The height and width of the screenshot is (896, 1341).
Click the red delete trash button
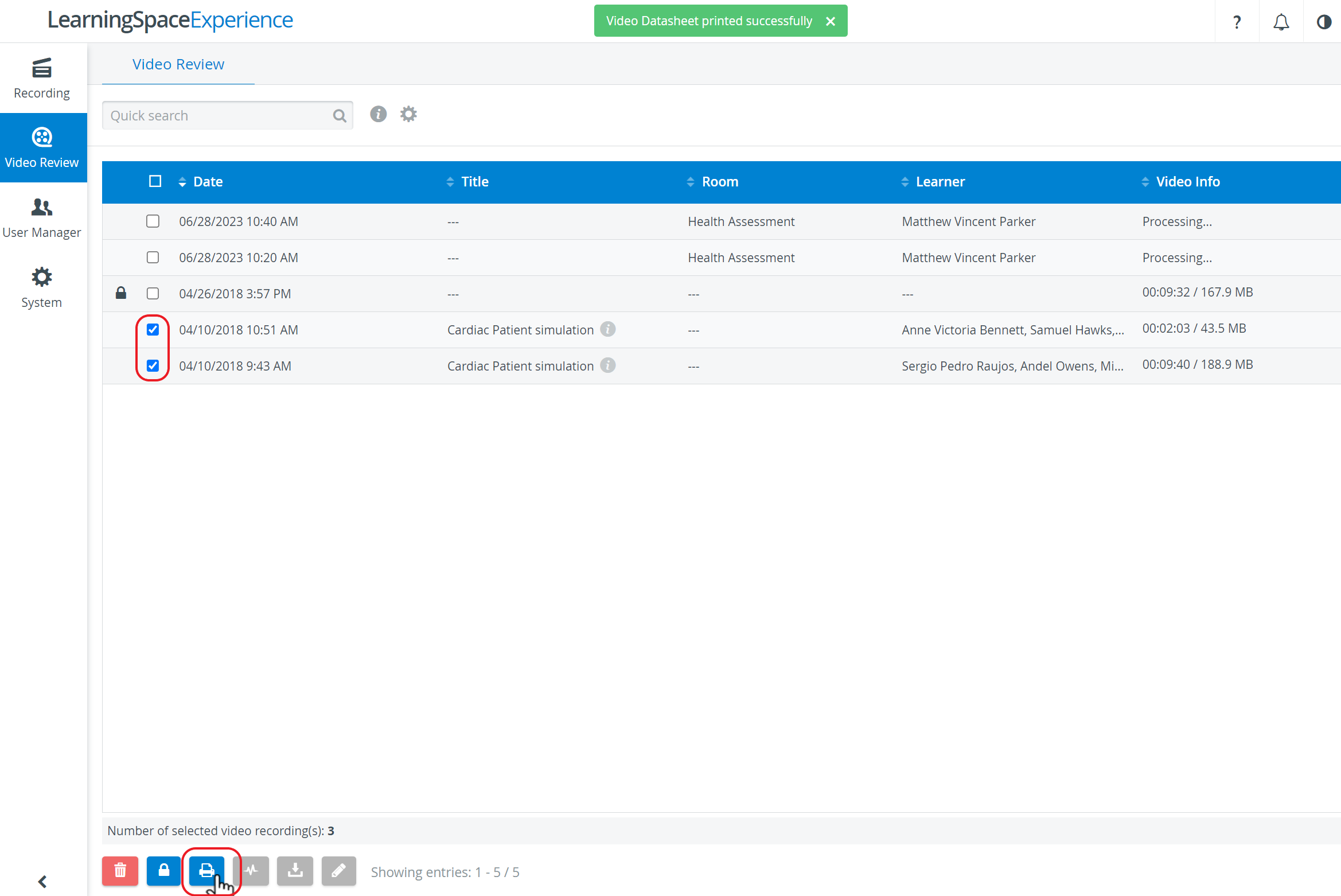(120, 871)
